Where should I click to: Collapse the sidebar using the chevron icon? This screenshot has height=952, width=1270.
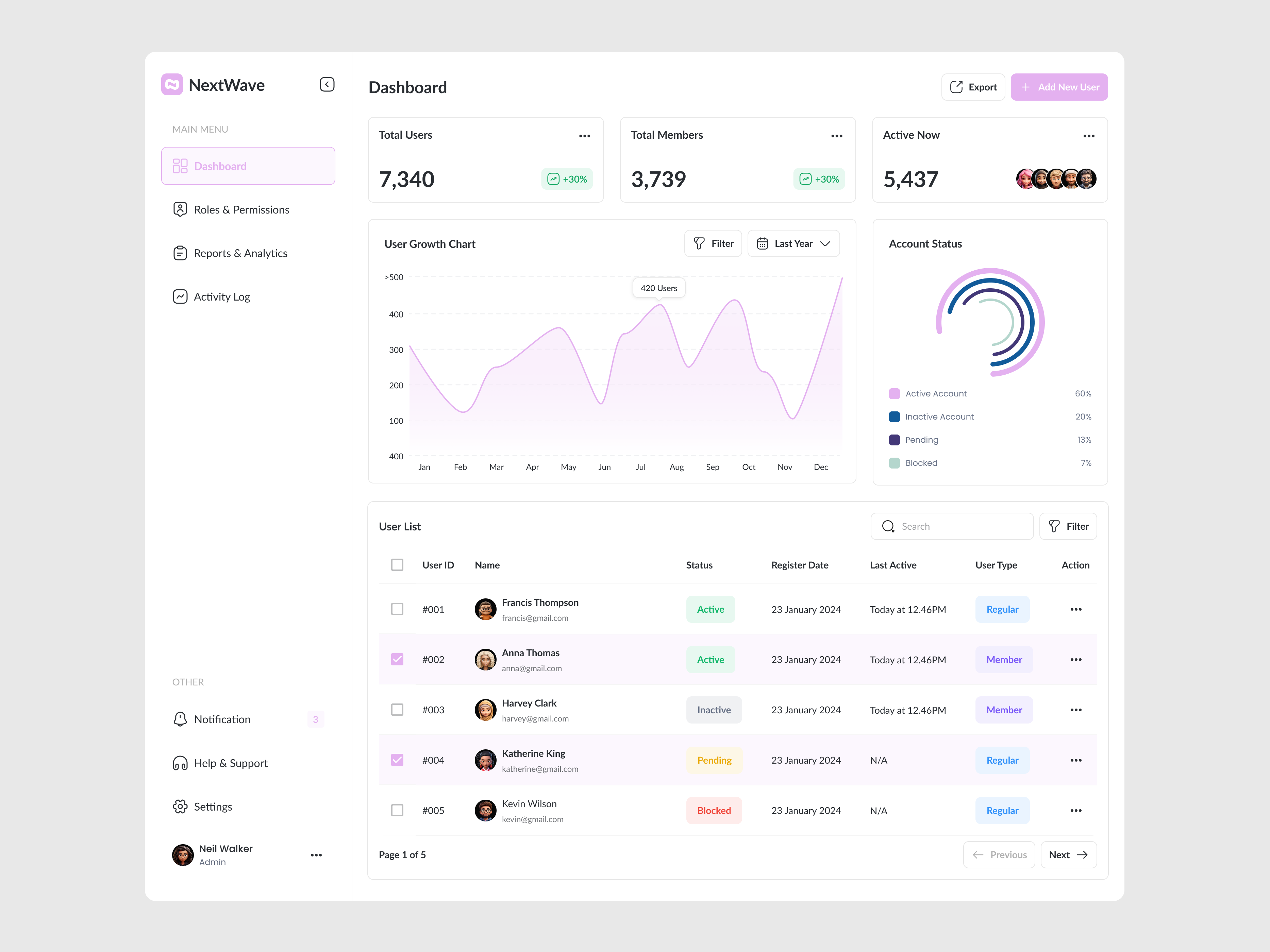[327, 84]
